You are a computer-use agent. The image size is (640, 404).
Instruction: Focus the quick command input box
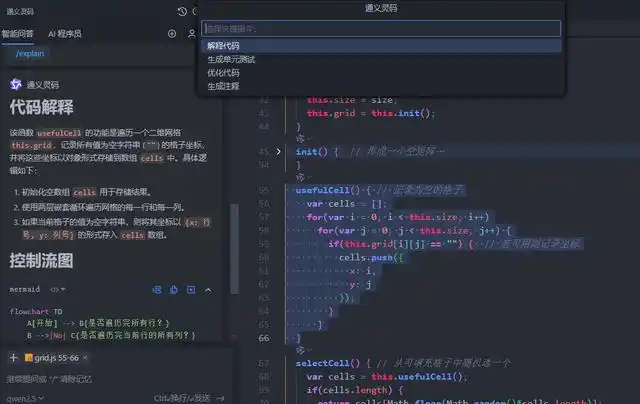(381, 29)
